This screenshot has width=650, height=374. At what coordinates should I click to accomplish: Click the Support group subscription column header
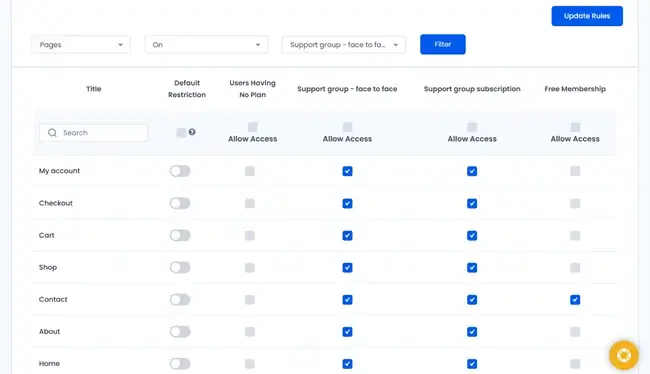(x=472, y=89)
